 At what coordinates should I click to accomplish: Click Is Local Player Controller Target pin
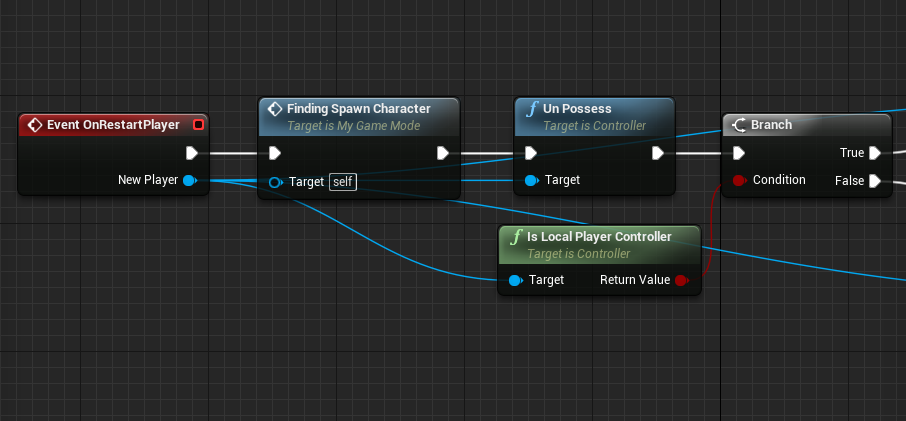pos(515,281)
